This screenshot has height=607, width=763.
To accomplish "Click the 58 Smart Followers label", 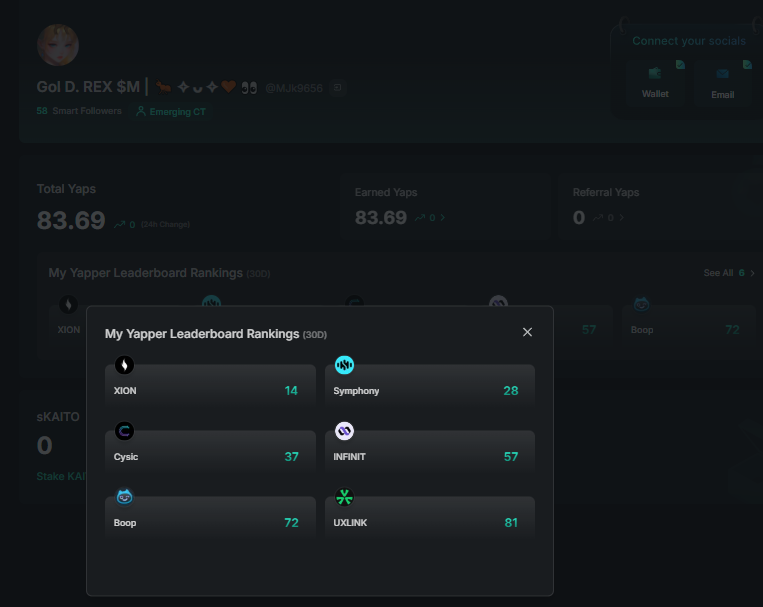I will coord(79,111).
